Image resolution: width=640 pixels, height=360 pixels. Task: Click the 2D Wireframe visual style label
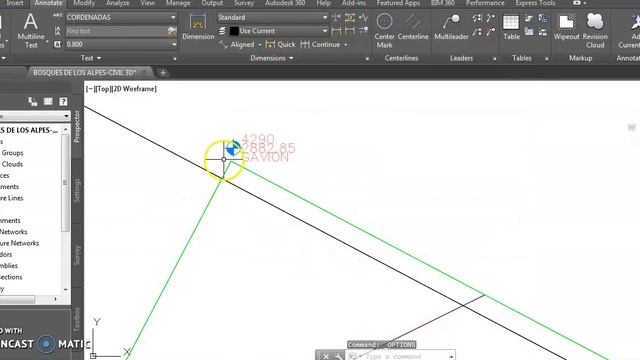(134, 89)
